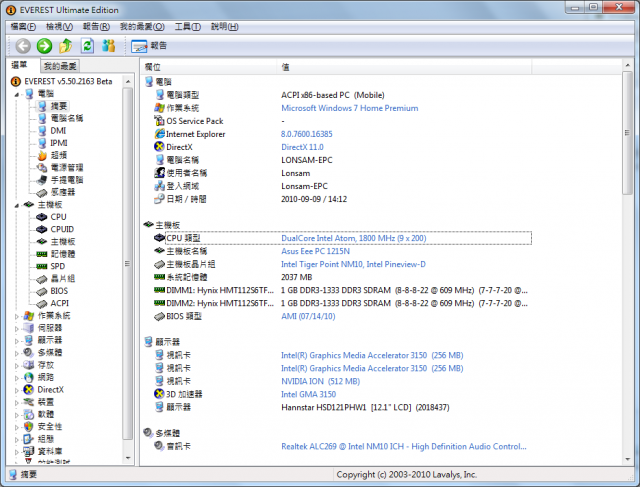
Task: Select 電源管理 icon item in tree
Action: coord(42,168)
